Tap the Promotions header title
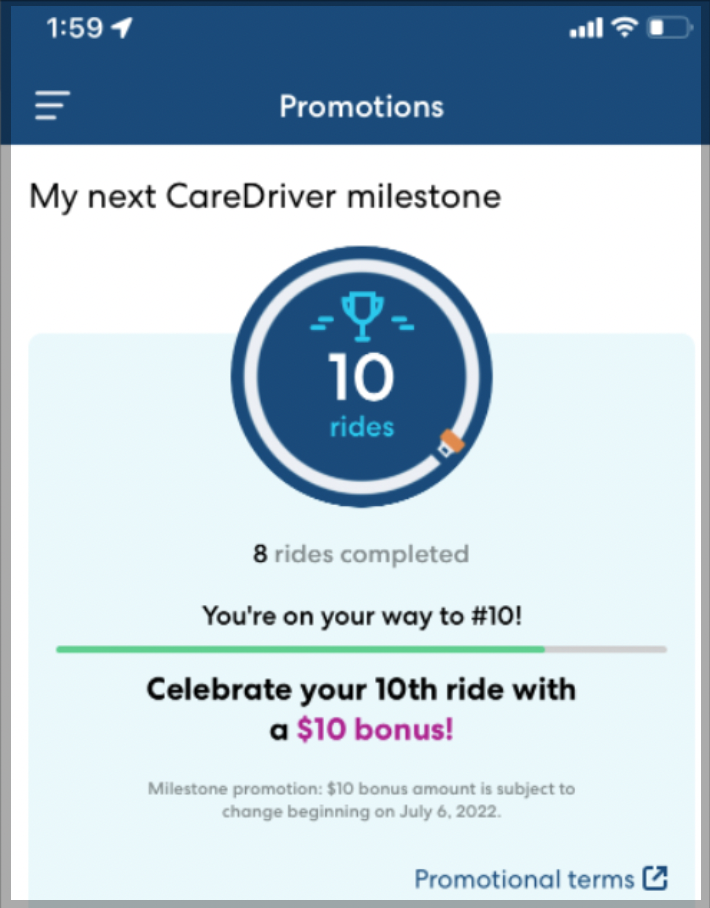Screen dimensions: 710x908 coord(361,106)
